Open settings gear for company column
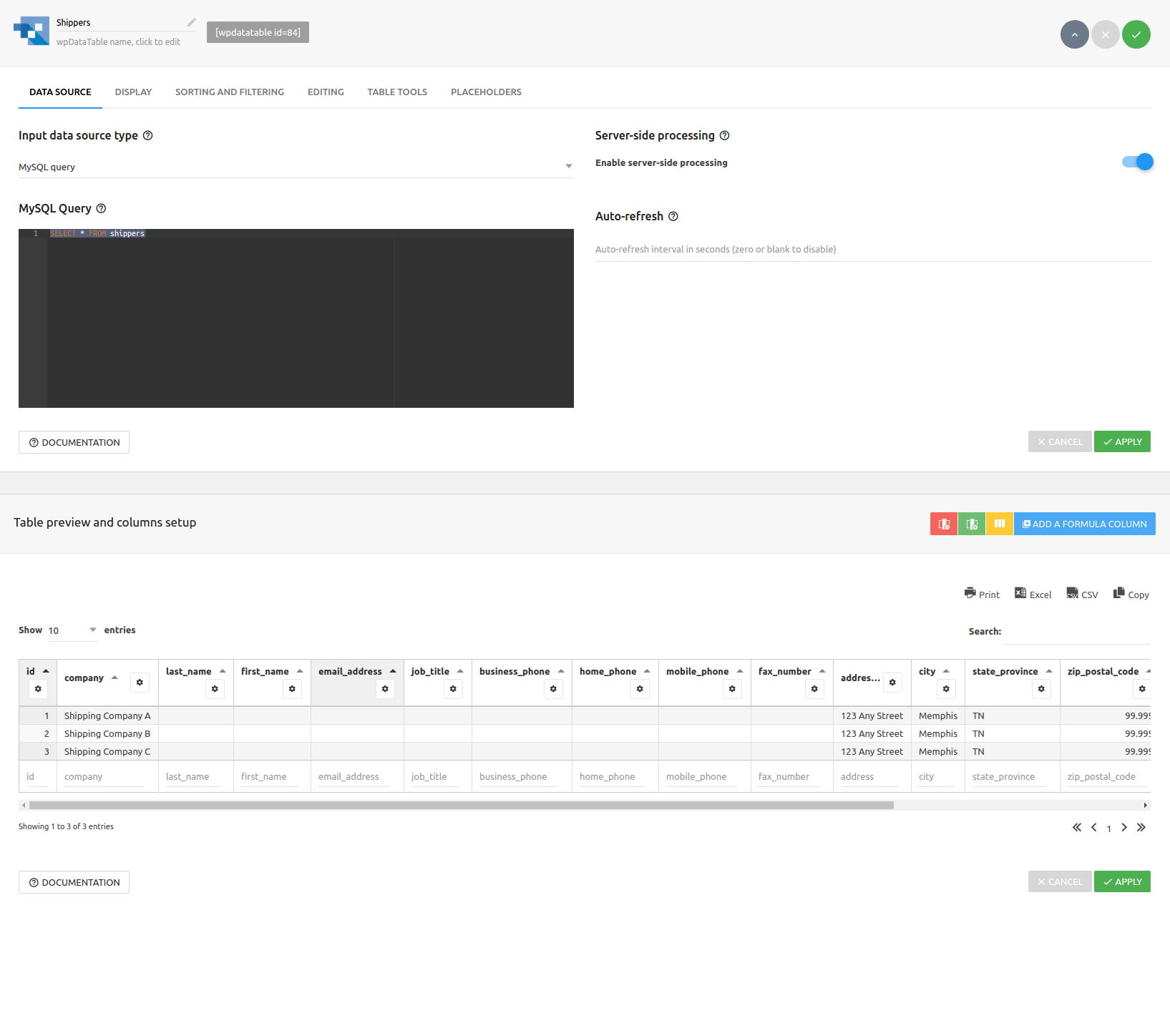Viewport: 1170px width, 1036px height. click(x=140, y=683)
